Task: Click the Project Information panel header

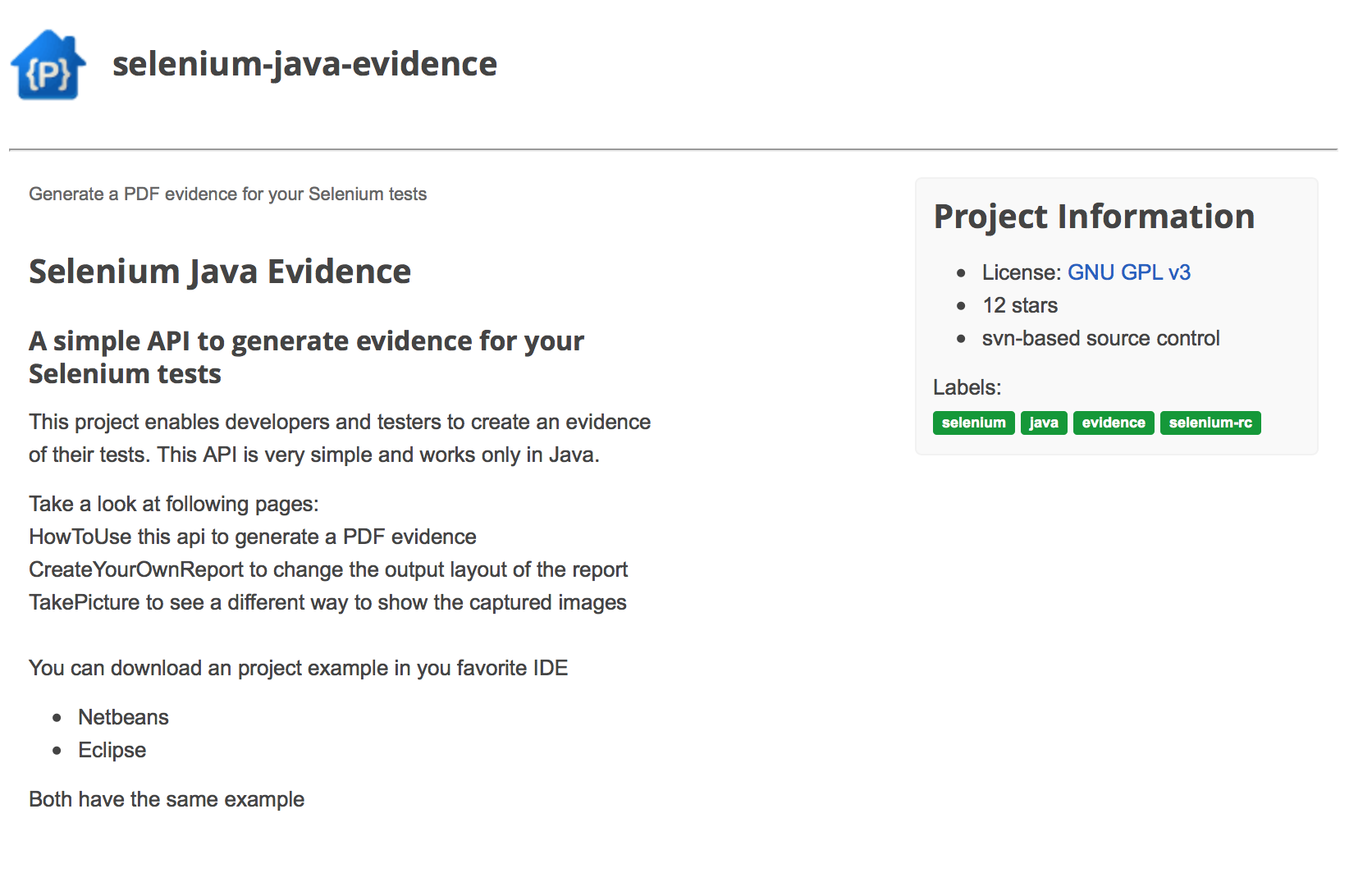Action: click(1094, 216)
